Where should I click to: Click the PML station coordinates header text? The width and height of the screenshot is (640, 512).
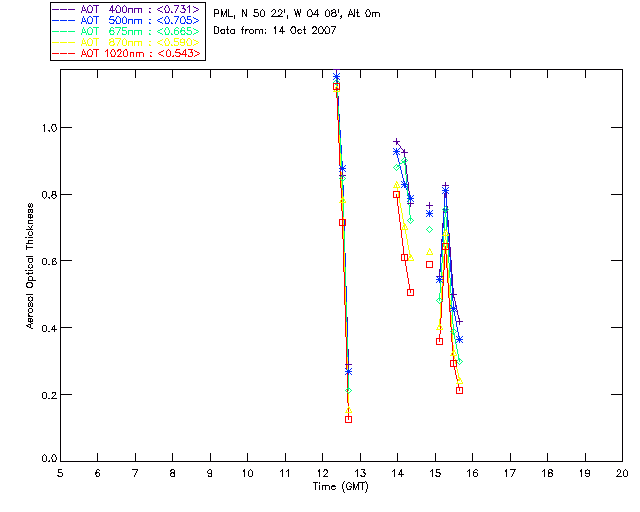(x=297, y=14)
